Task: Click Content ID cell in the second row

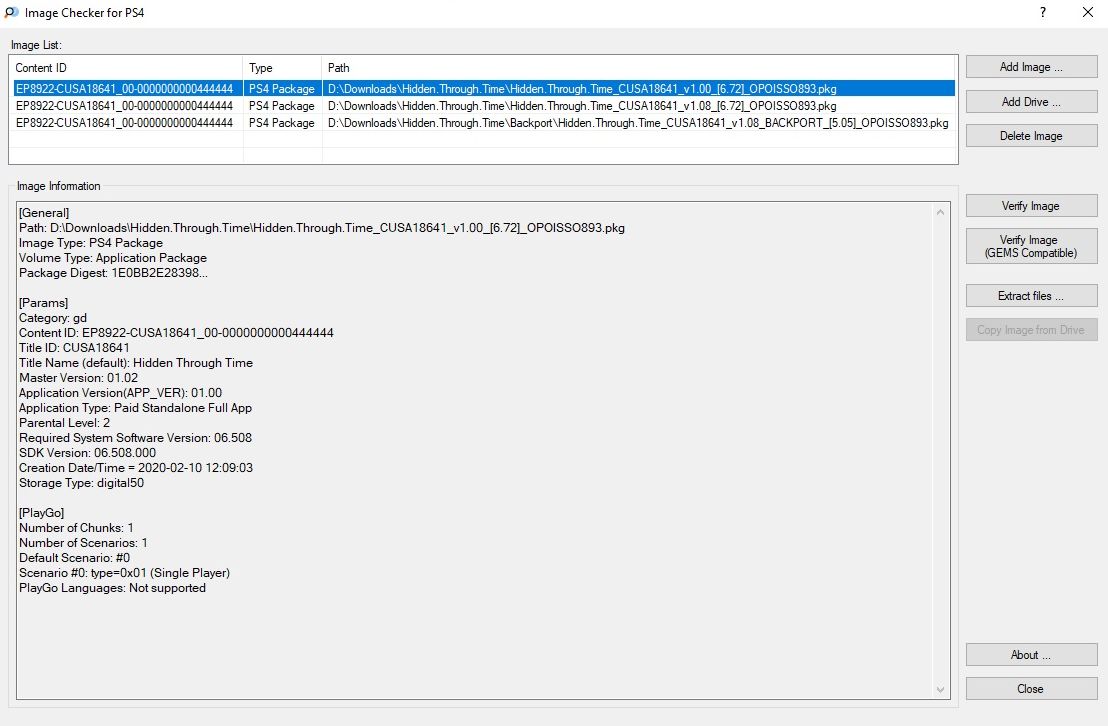Action: (x=124, y=106)
